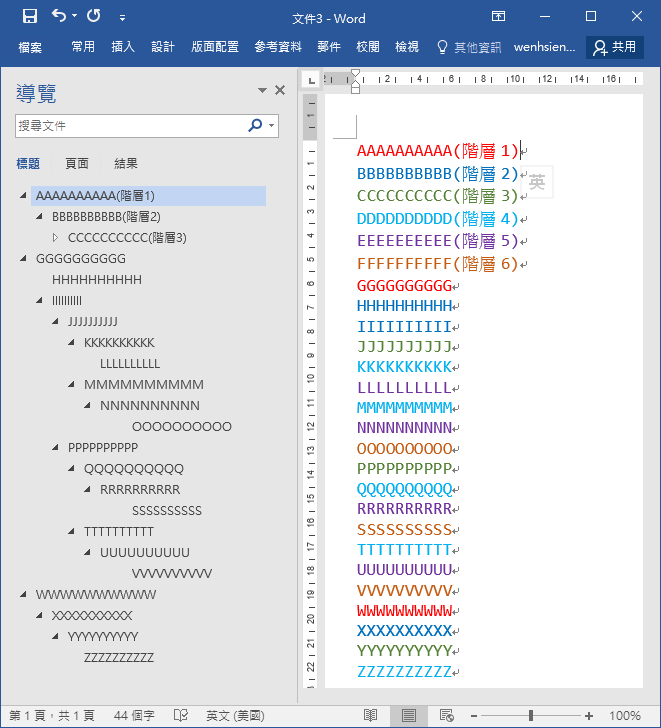Open search options dropdown arrow
The width and height of the screenshot is (661, 728).
(272, 125)
